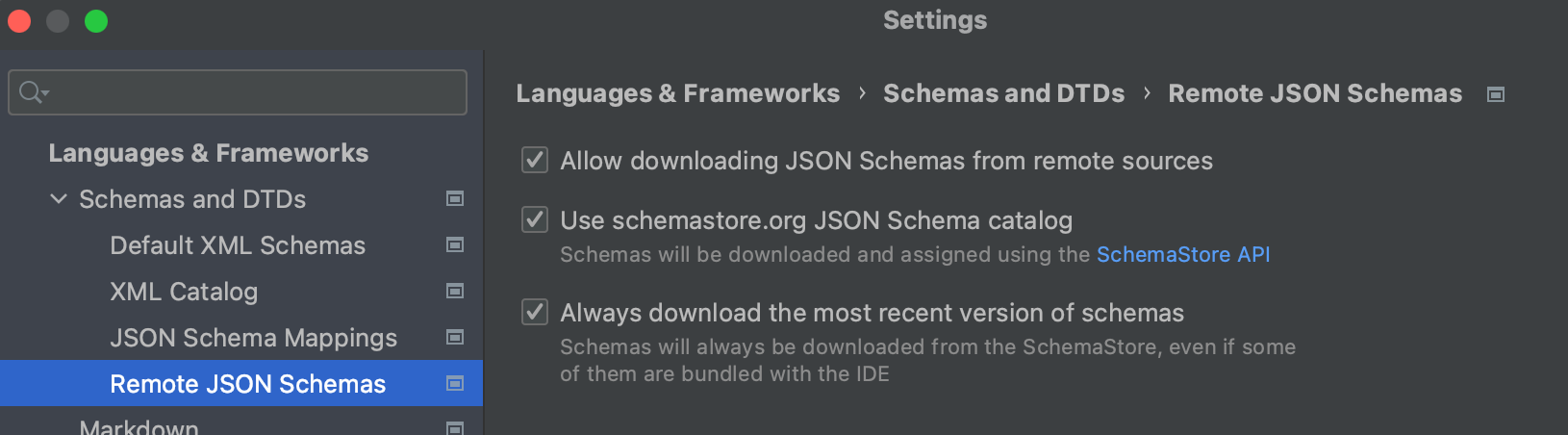
Task: Collapse the Schemas and DTDs tree node
Action: tap(59, 199)
